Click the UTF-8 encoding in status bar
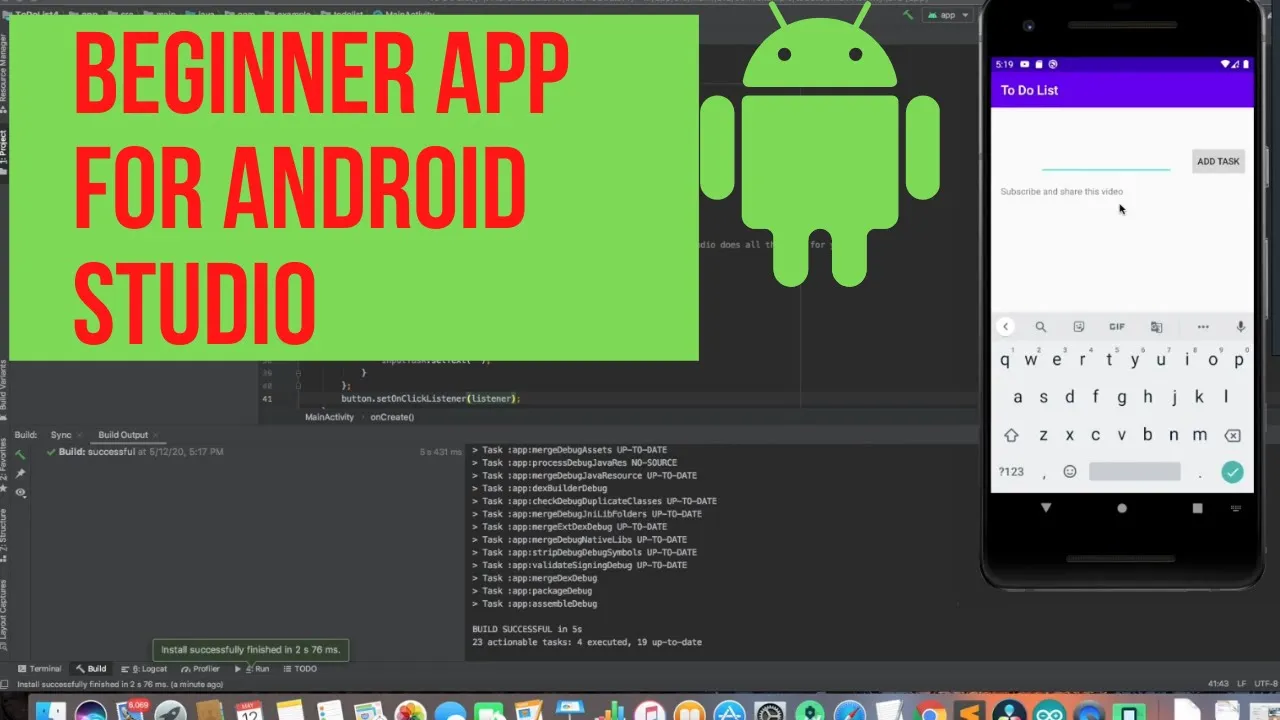Viewport: 1280px width, 720px height. 1265,684
